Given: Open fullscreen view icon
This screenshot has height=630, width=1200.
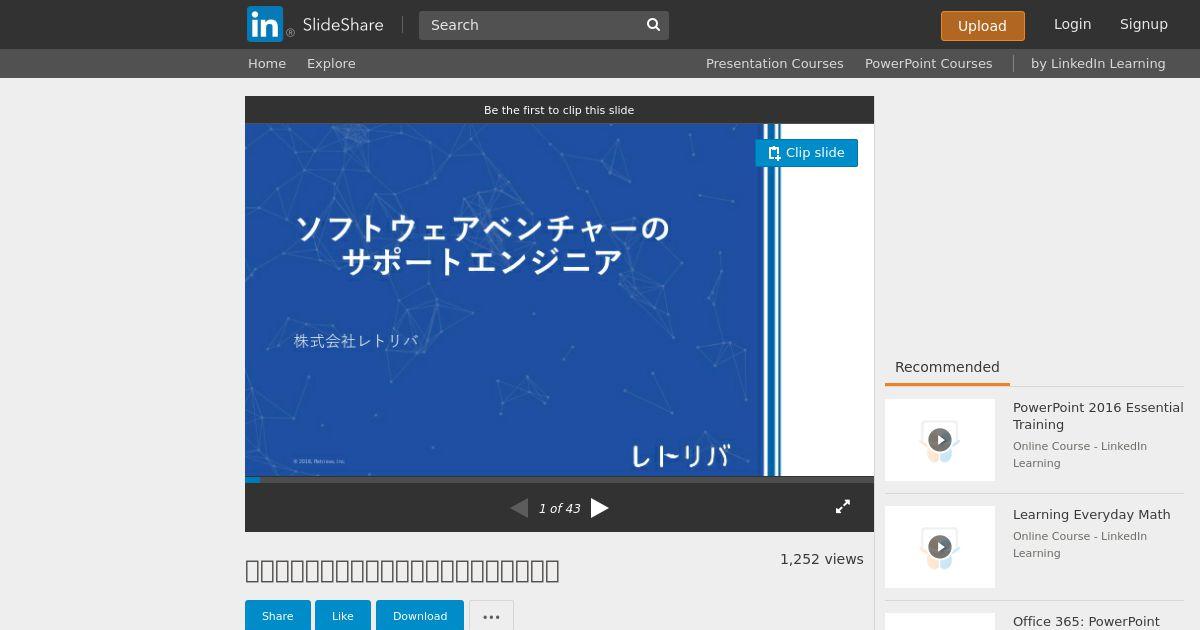Looking at the screenshot, I should [843, 507].
